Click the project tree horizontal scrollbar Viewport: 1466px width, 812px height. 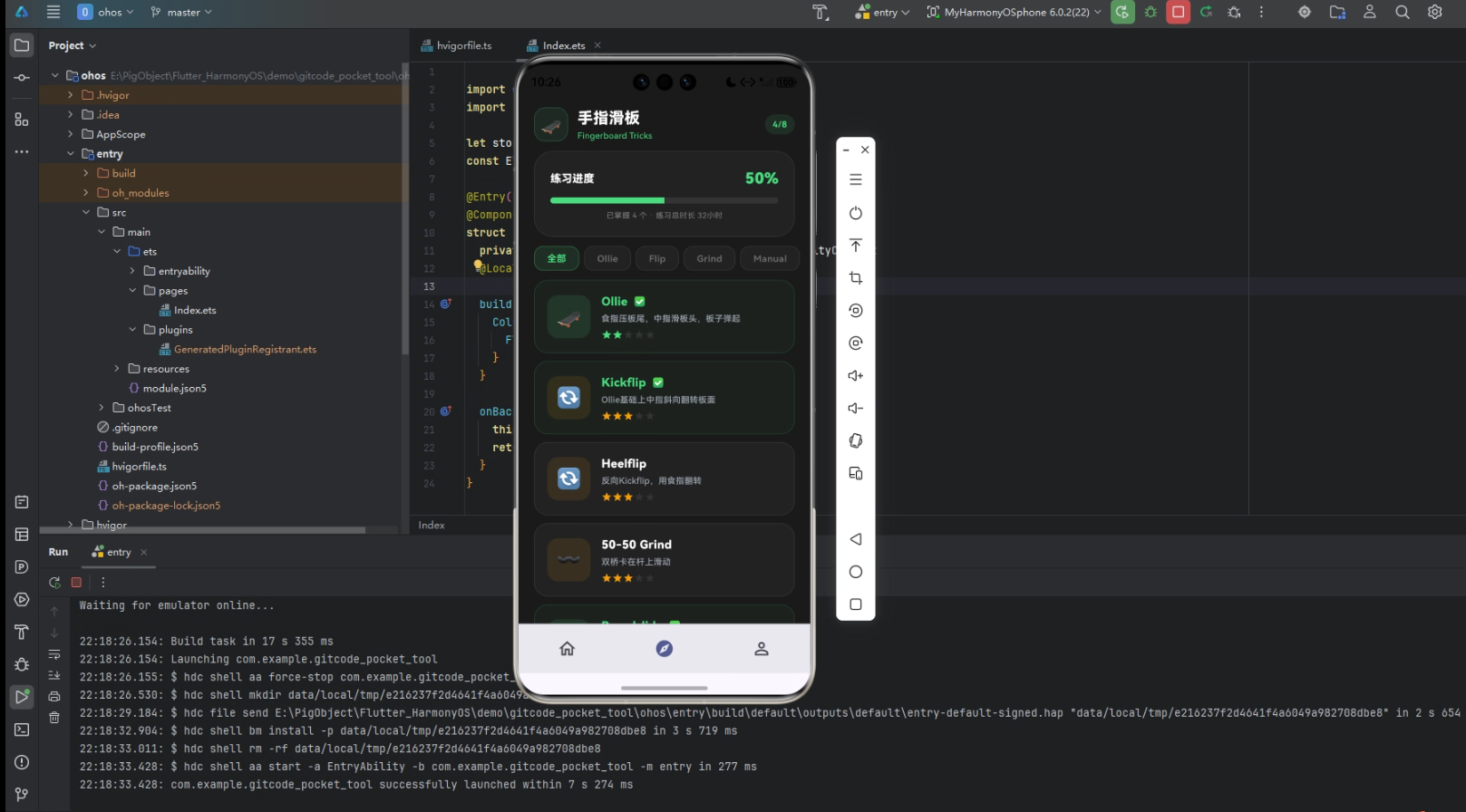coord(202,530)
